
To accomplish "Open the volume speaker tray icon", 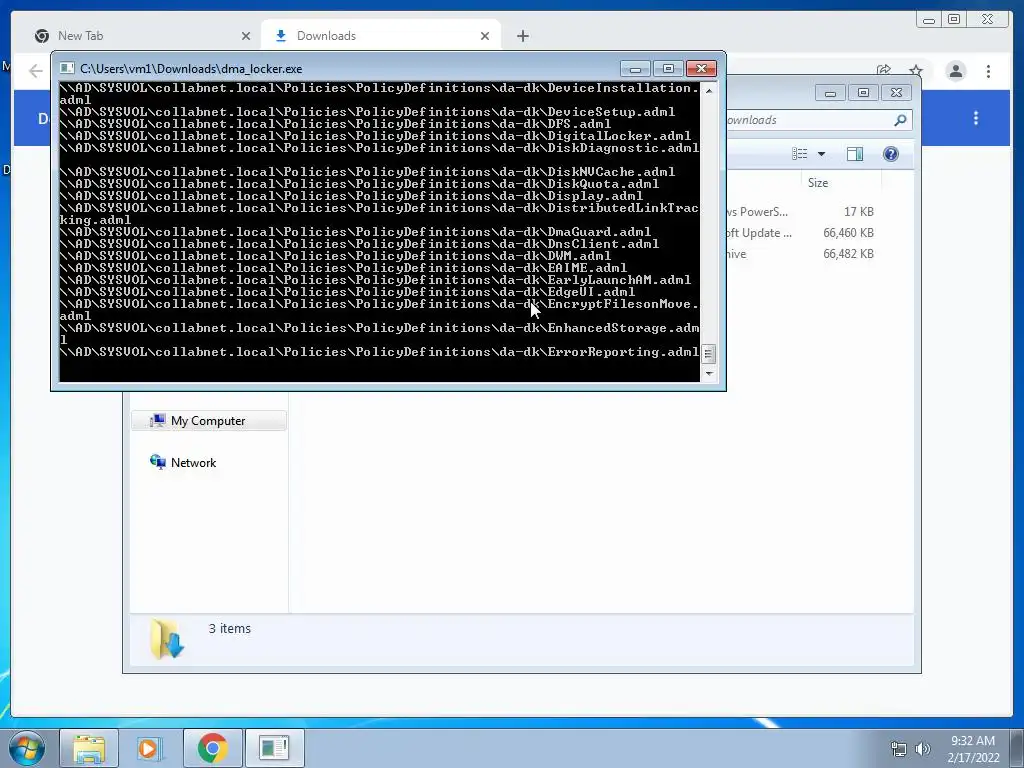I will coord(923,749).
